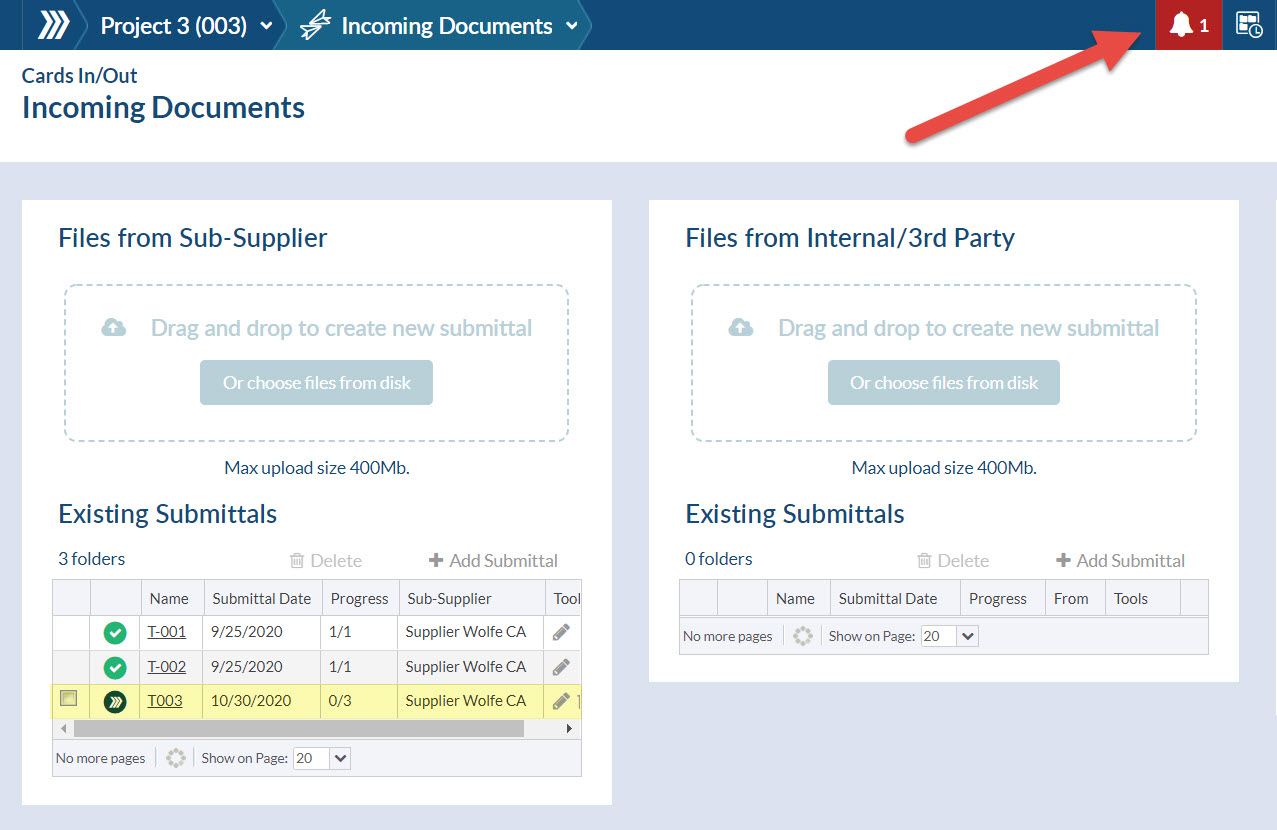This screenshot has width=1277, height=830.
Task: Tick the checkbox for row T003
Action: 68,698
